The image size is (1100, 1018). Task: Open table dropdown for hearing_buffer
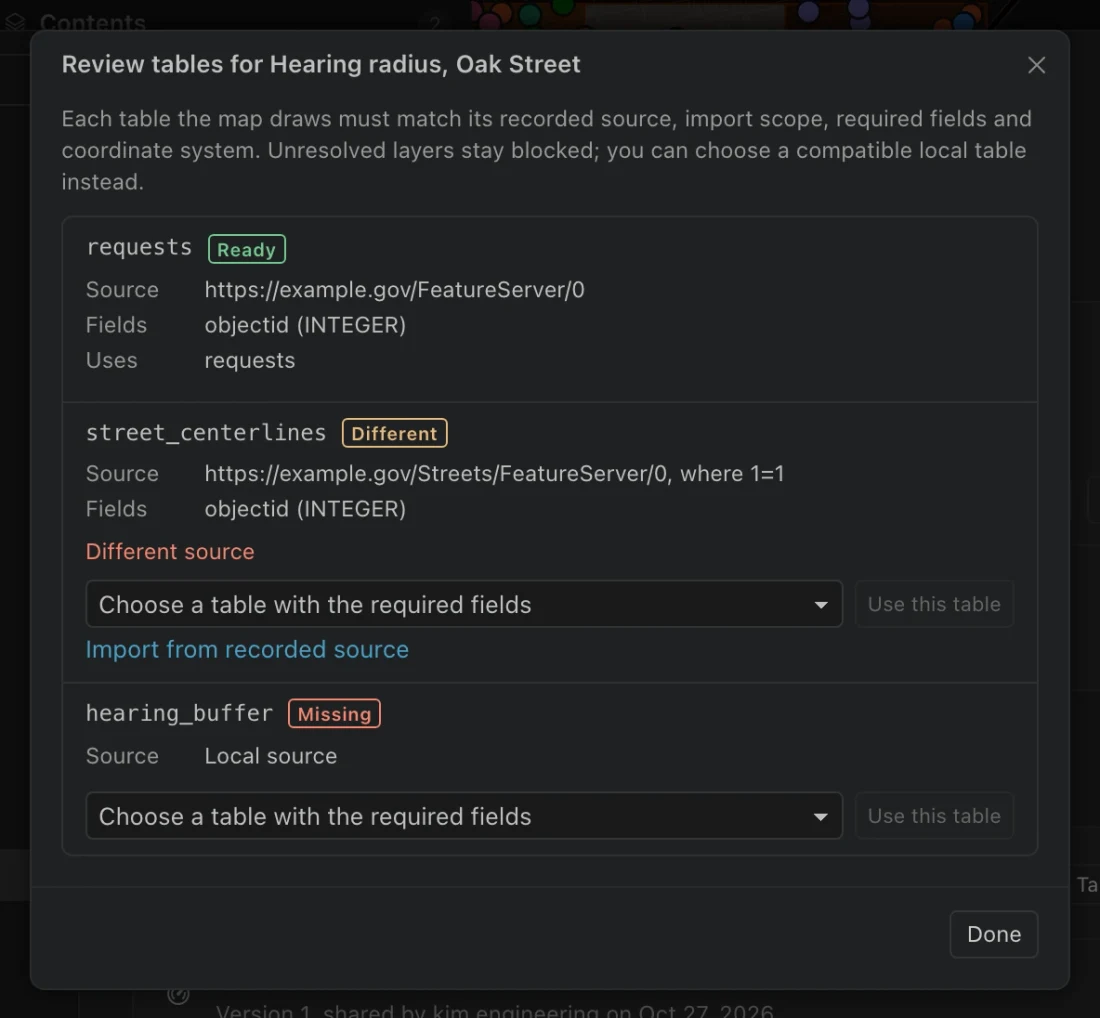coord(464,816)
